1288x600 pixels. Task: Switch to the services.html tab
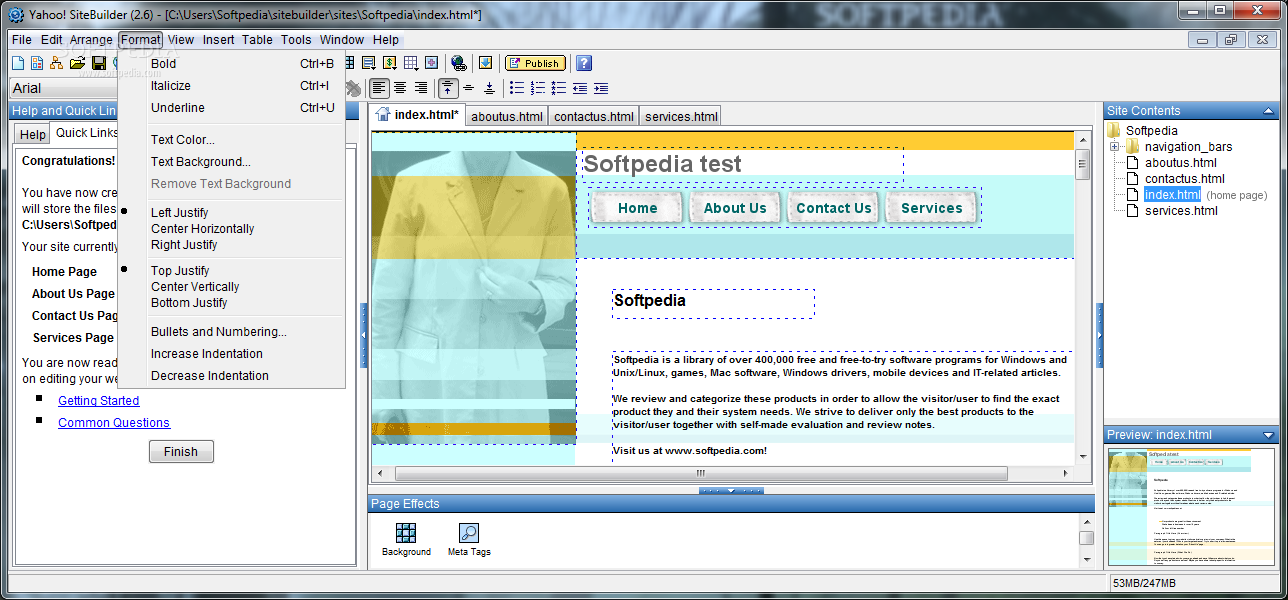click(681, 116)
